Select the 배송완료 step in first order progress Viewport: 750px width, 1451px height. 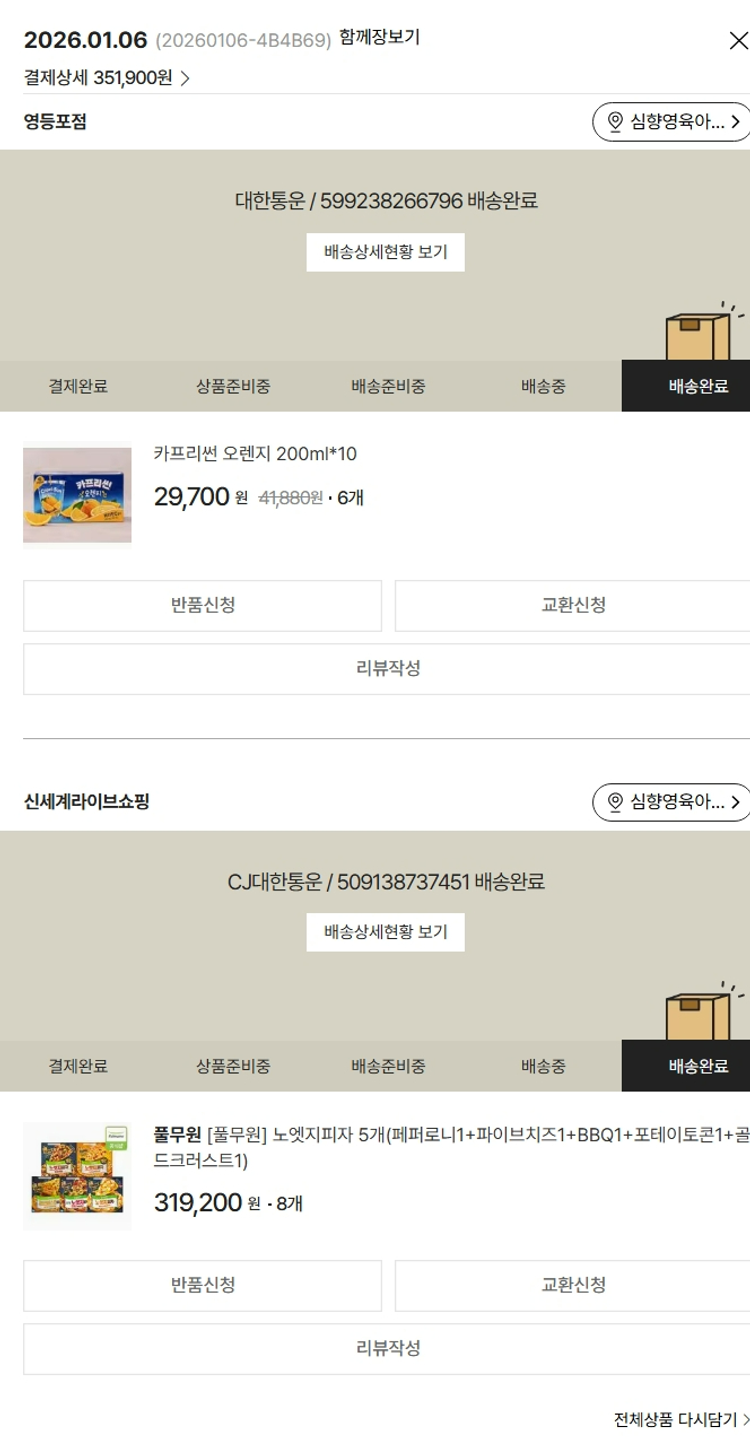click(x=697, y=387)
